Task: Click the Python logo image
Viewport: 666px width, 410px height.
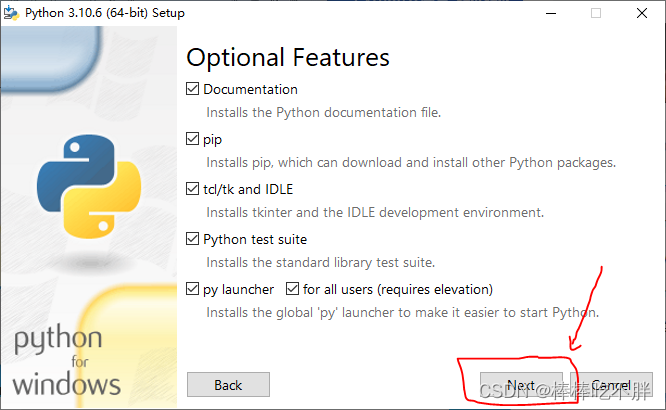Action: (89, 186)
